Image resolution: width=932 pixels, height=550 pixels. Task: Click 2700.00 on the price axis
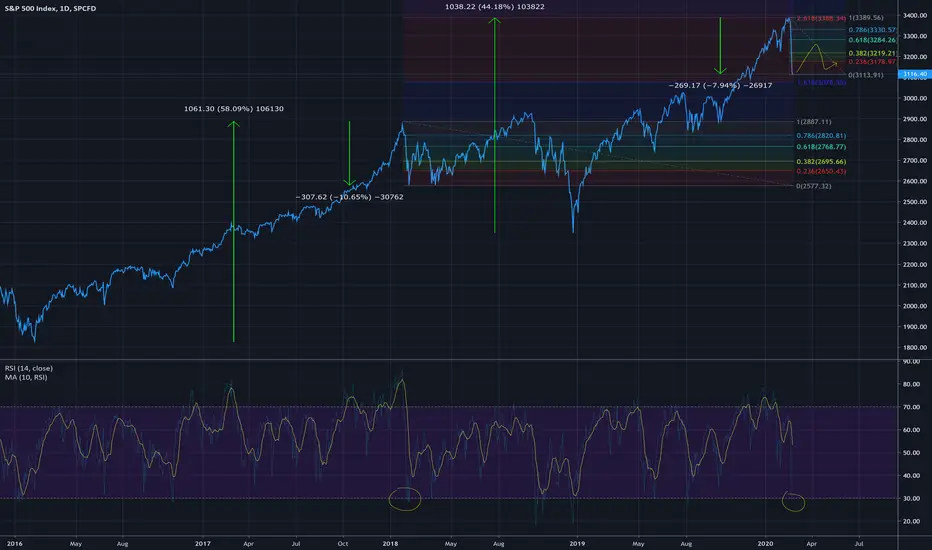[x=915, y=161]
